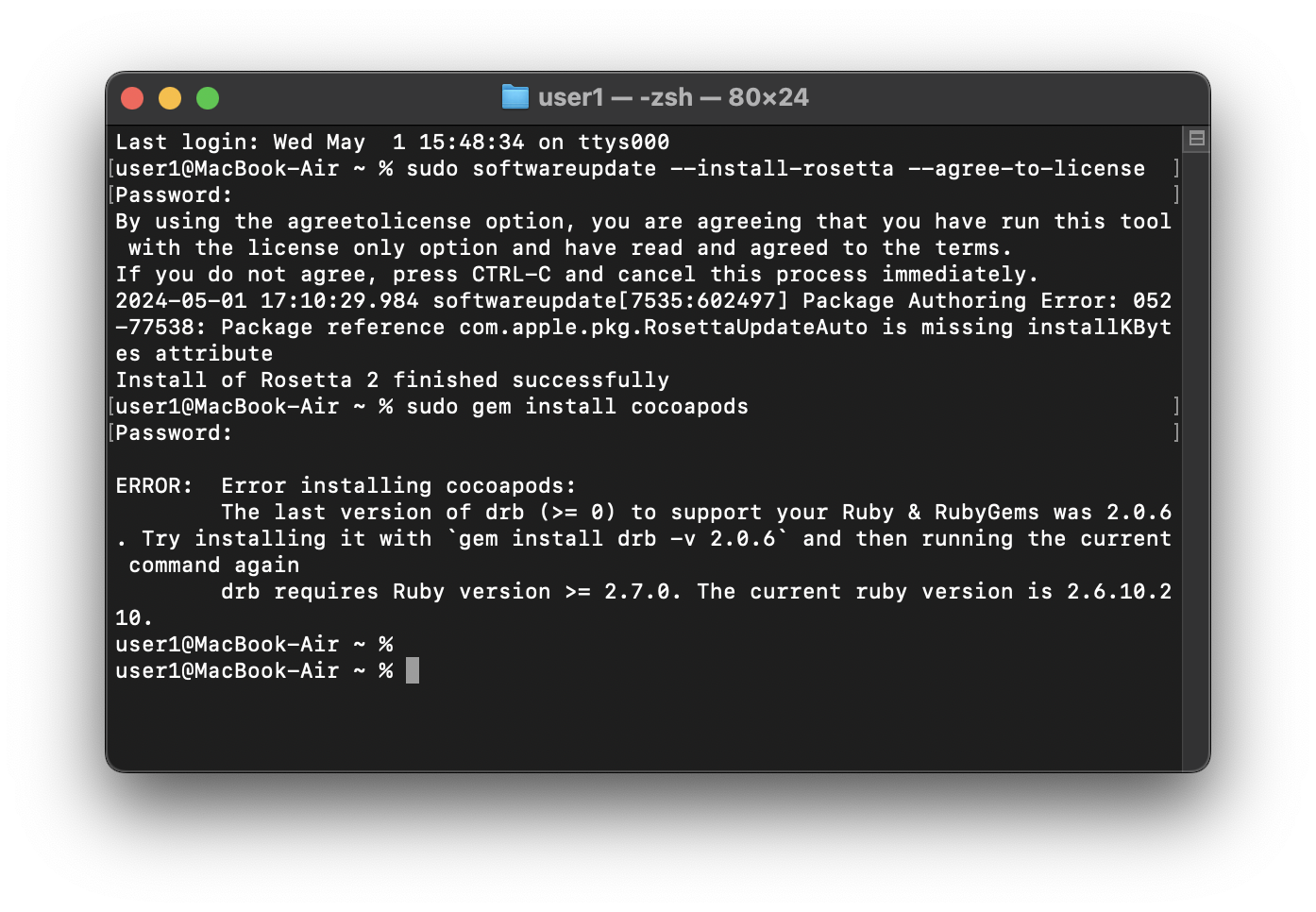The width and height of the screenshot is (1316, 912).
Task: Click the blue folder proxy icon in title bar
Action: (x=515, y=96)
